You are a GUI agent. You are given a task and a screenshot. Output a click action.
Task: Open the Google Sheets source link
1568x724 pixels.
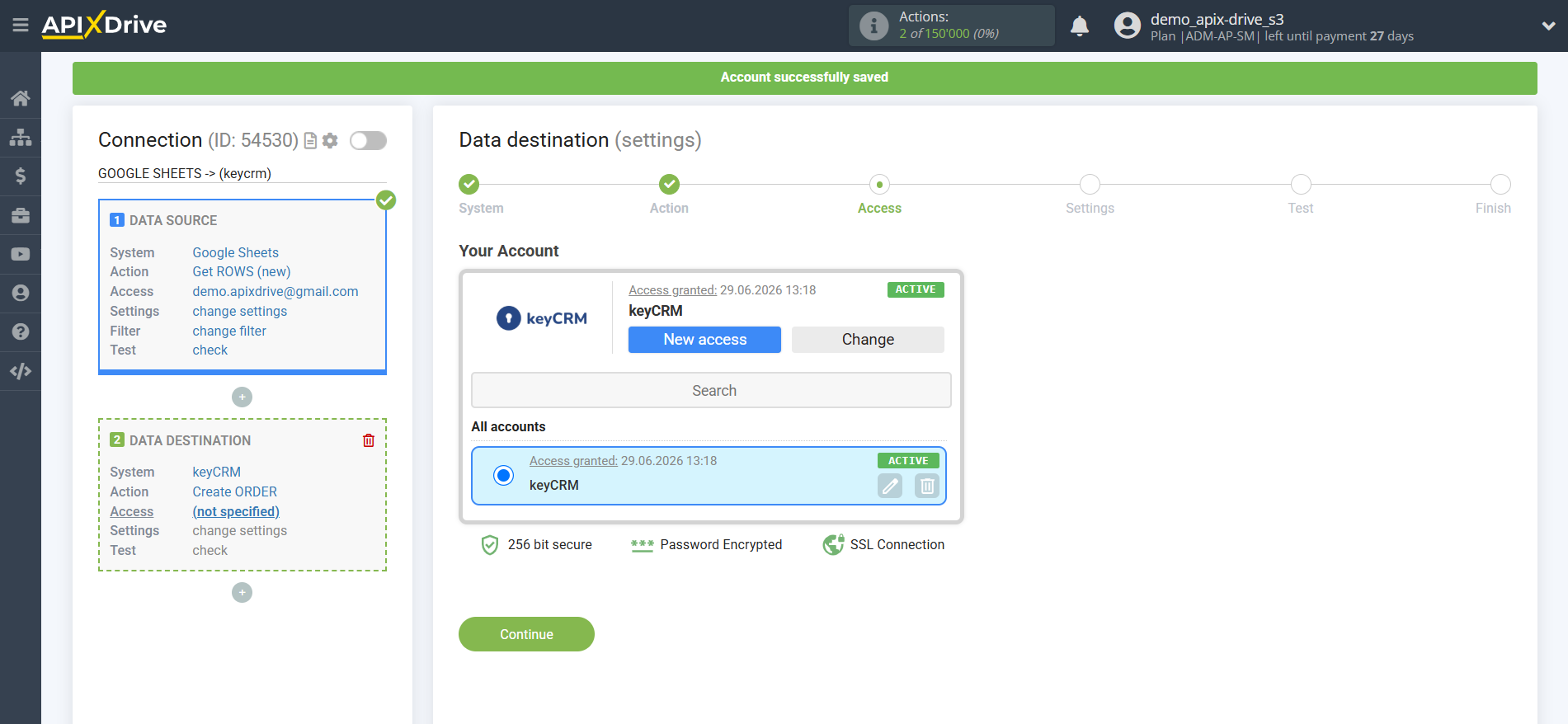(235, 252)
